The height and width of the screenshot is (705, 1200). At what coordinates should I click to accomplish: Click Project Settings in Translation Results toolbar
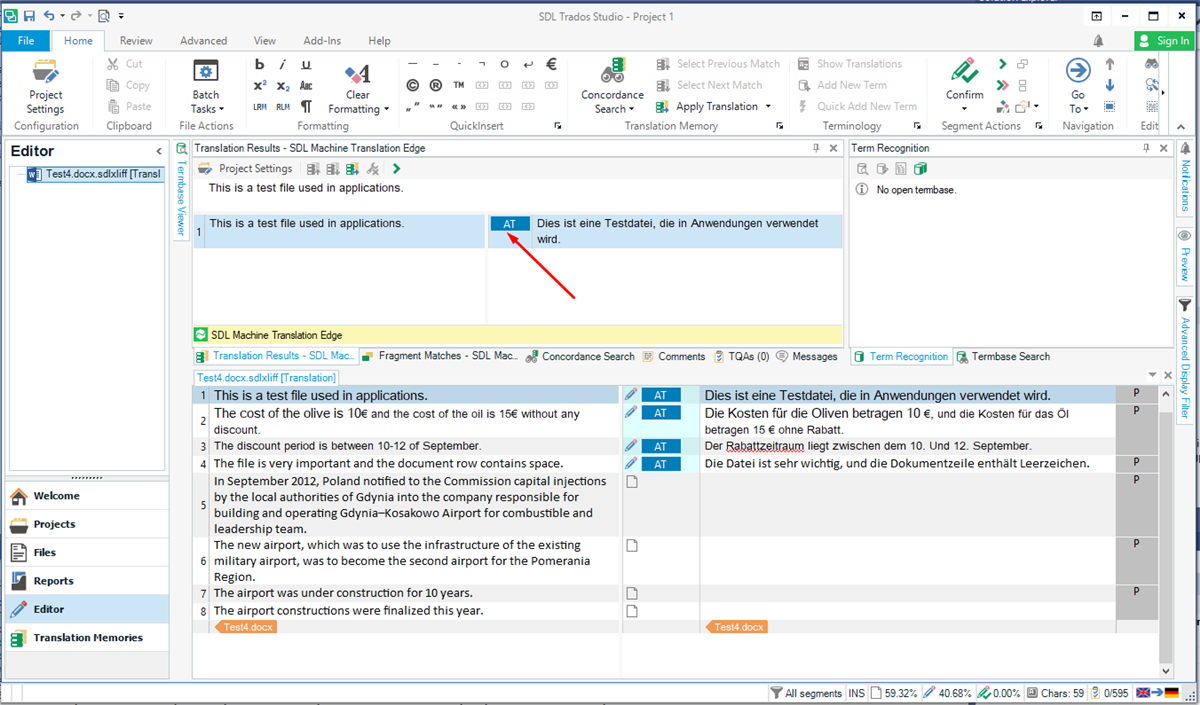[246, 169]
